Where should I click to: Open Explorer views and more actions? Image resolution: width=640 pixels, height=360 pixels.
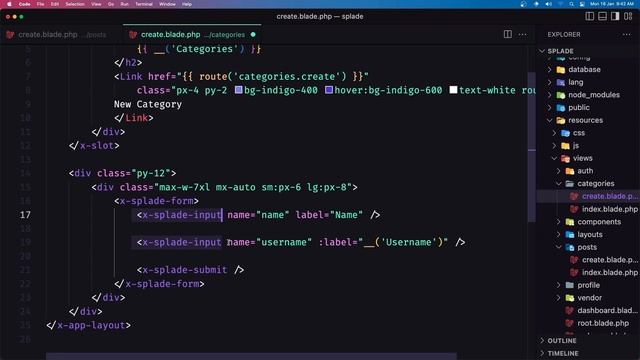(627, 35)
